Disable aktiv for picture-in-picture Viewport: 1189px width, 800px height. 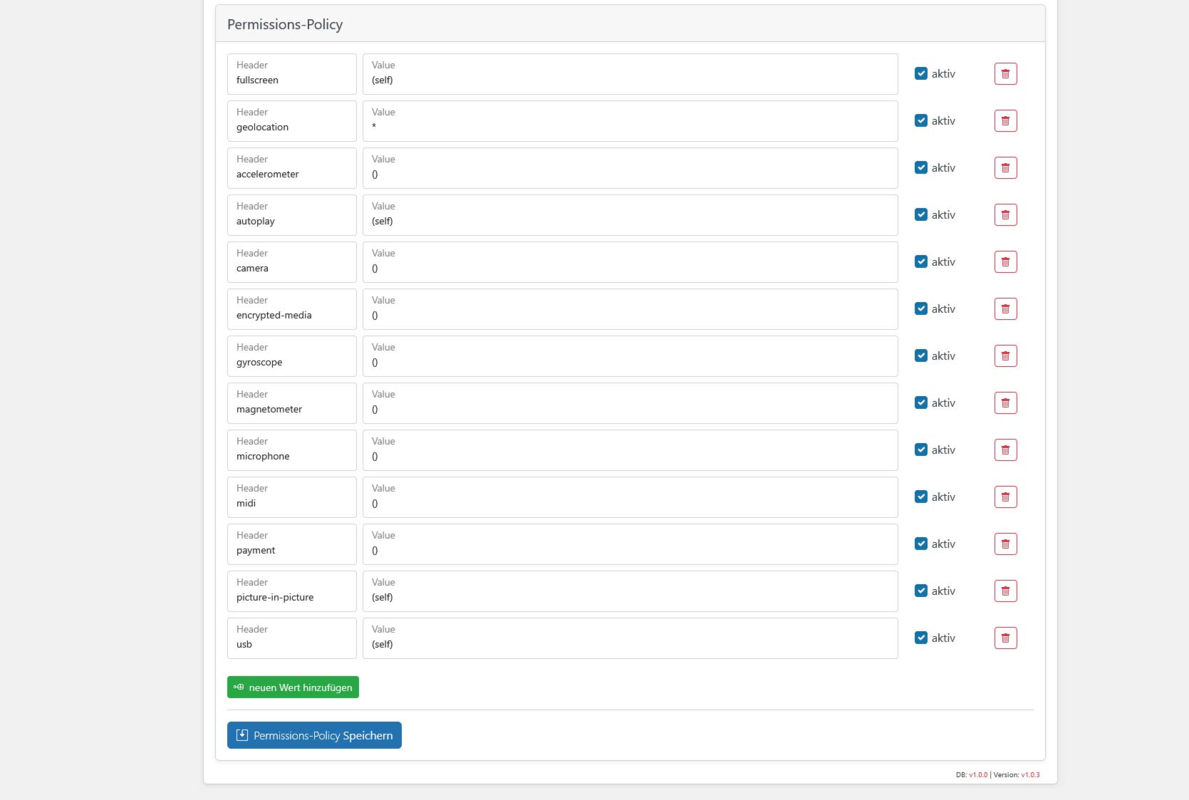[921, 591]
